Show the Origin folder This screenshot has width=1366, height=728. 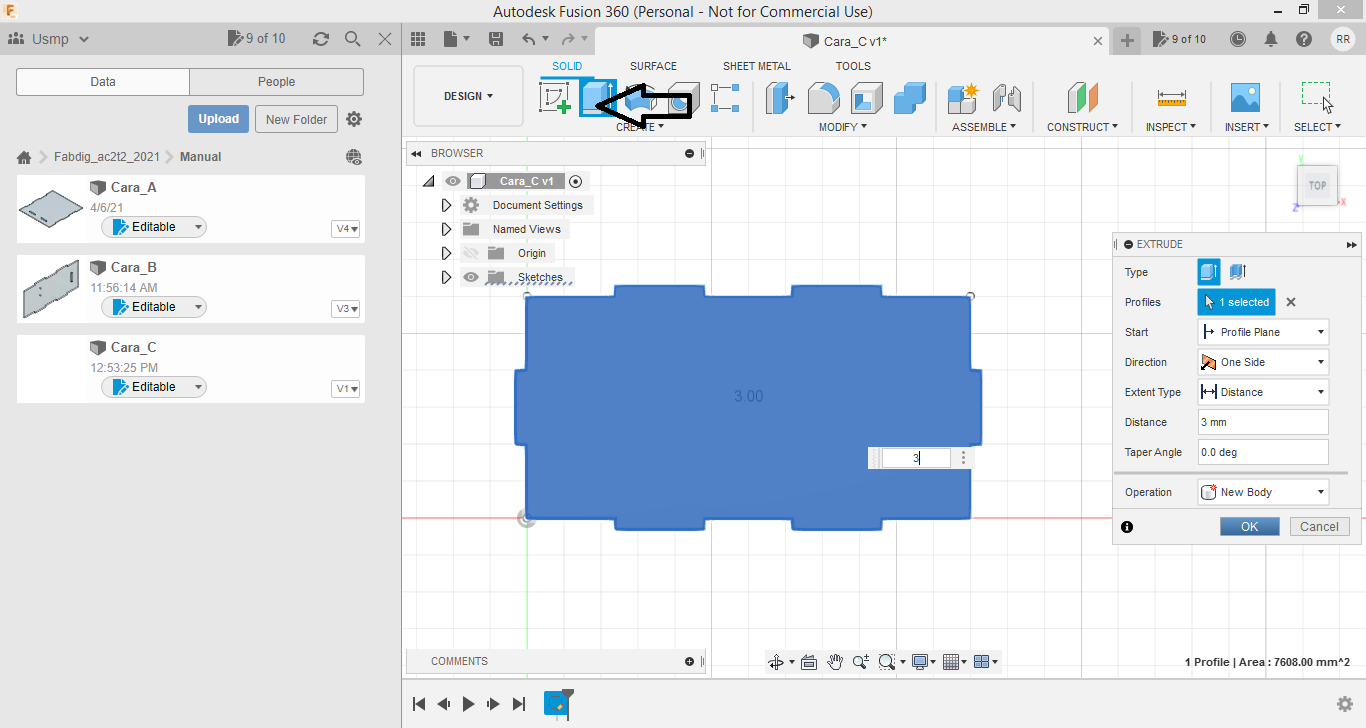(x=471, y=253)
